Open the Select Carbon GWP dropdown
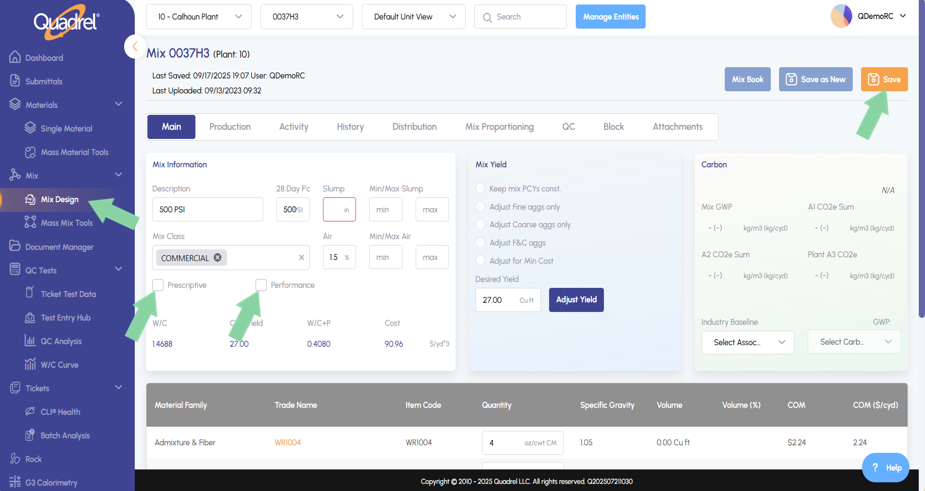 (854, 342)
